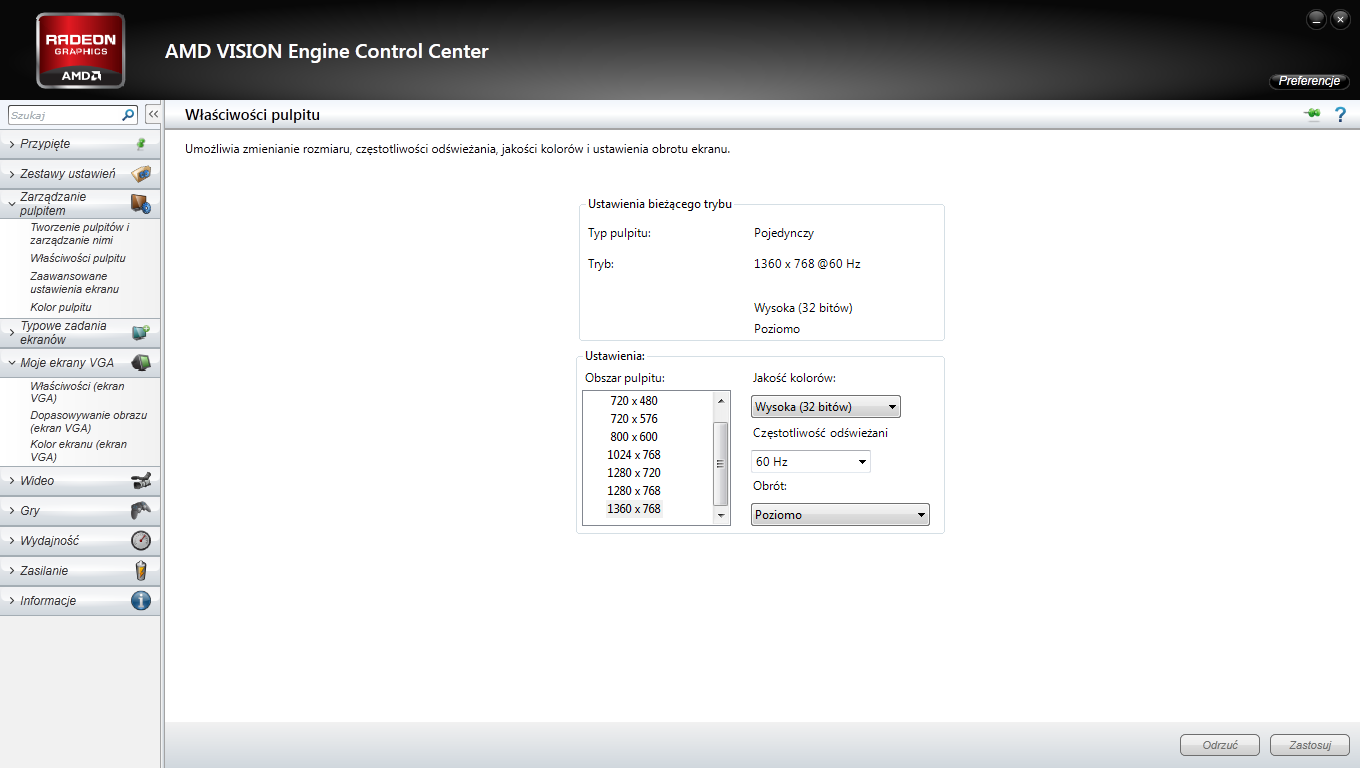Click the green pin icon beside Przypięte
Image resolution: width=1360 pixels, height=768 pixels.
pos(141,144)
